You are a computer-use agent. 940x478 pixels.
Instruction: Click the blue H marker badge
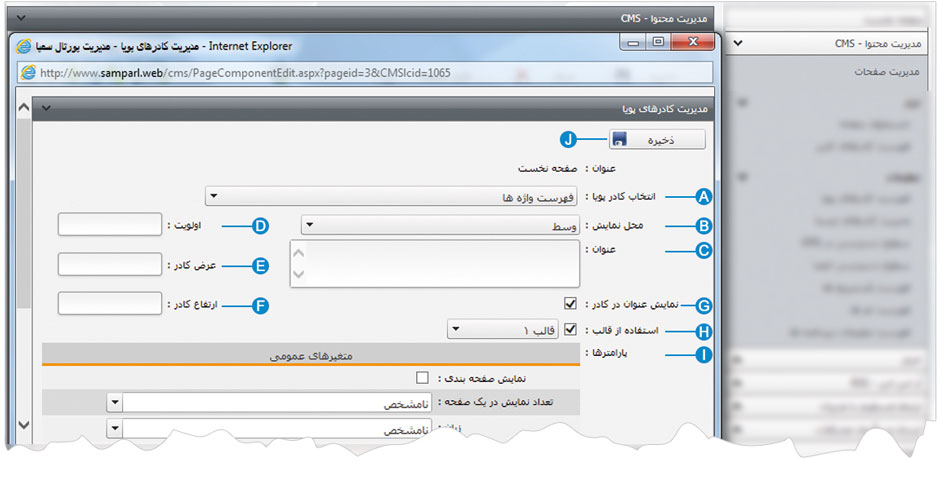pos(703,329)
